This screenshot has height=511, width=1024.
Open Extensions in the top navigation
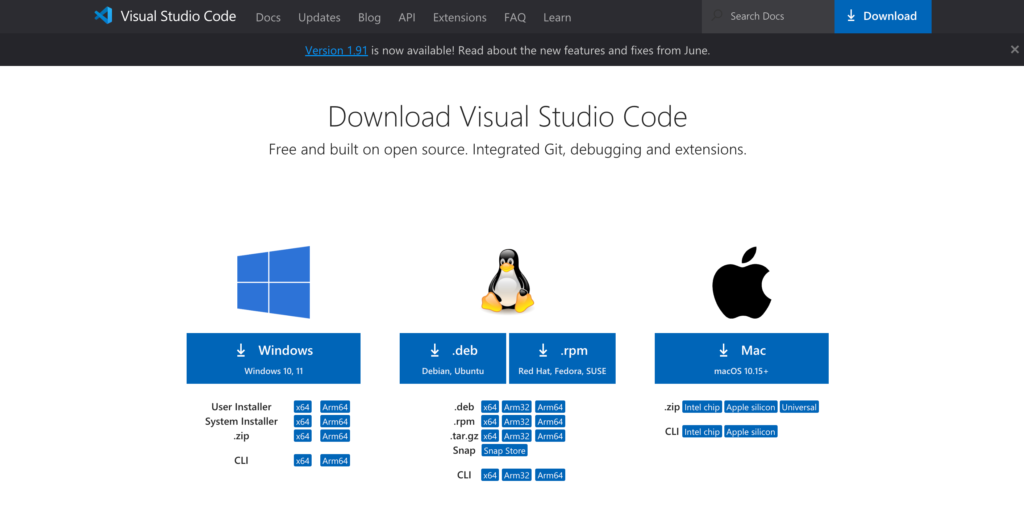[460, 18]
